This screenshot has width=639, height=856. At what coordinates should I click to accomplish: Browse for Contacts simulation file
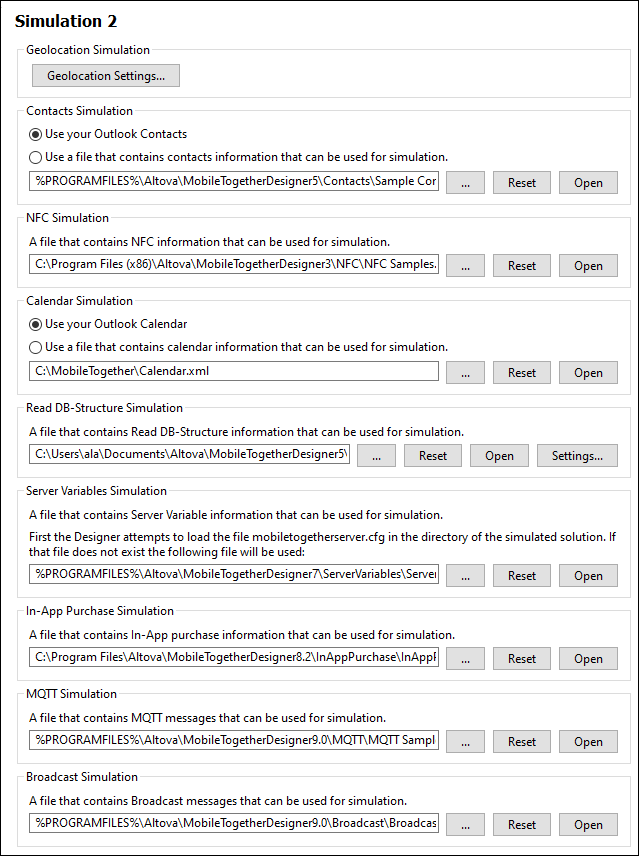pyautogui.click(x=465, y=183)
